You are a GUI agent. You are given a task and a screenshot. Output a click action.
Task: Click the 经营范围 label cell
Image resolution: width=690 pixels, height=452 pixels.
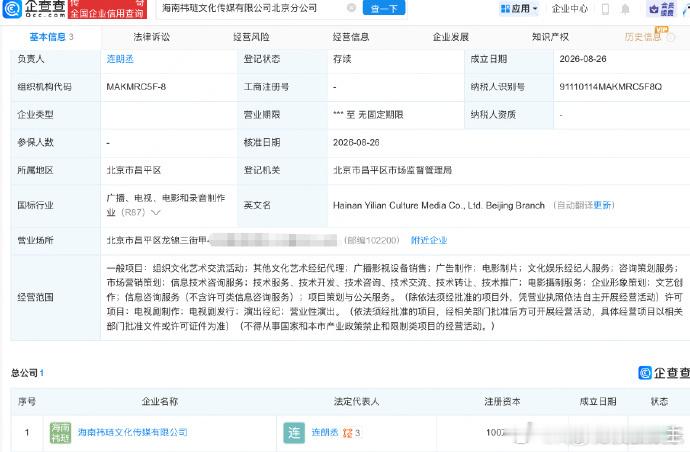pos(56,297)
